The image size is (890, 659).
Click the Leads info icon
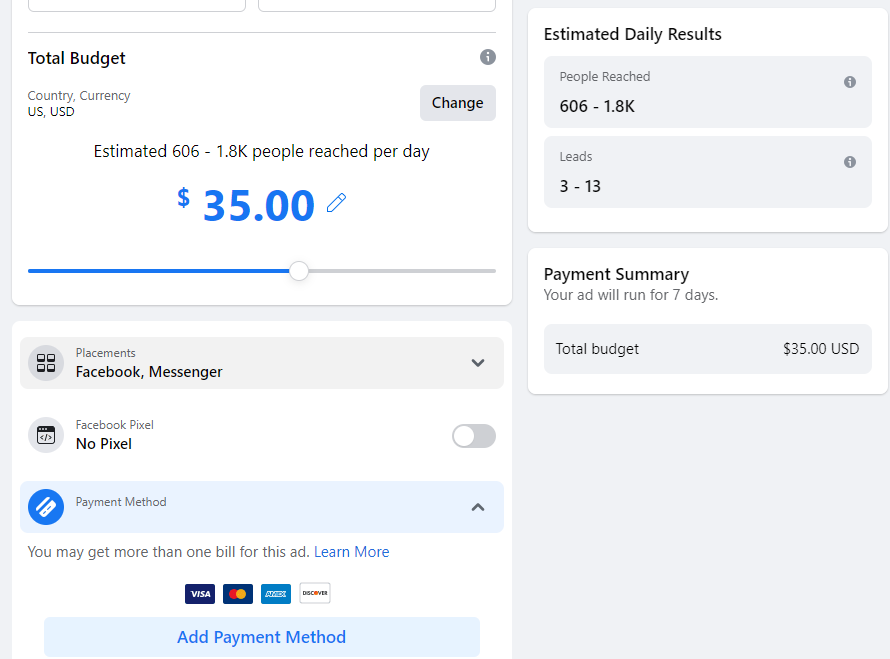coord(850,162)
